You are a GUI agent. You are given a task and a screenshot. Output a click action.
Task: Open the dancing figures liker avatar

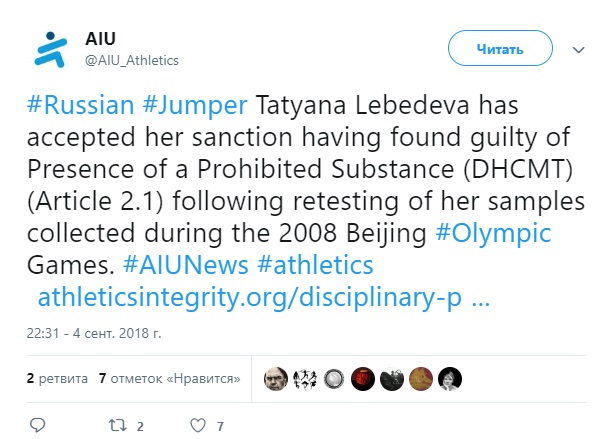305,379
